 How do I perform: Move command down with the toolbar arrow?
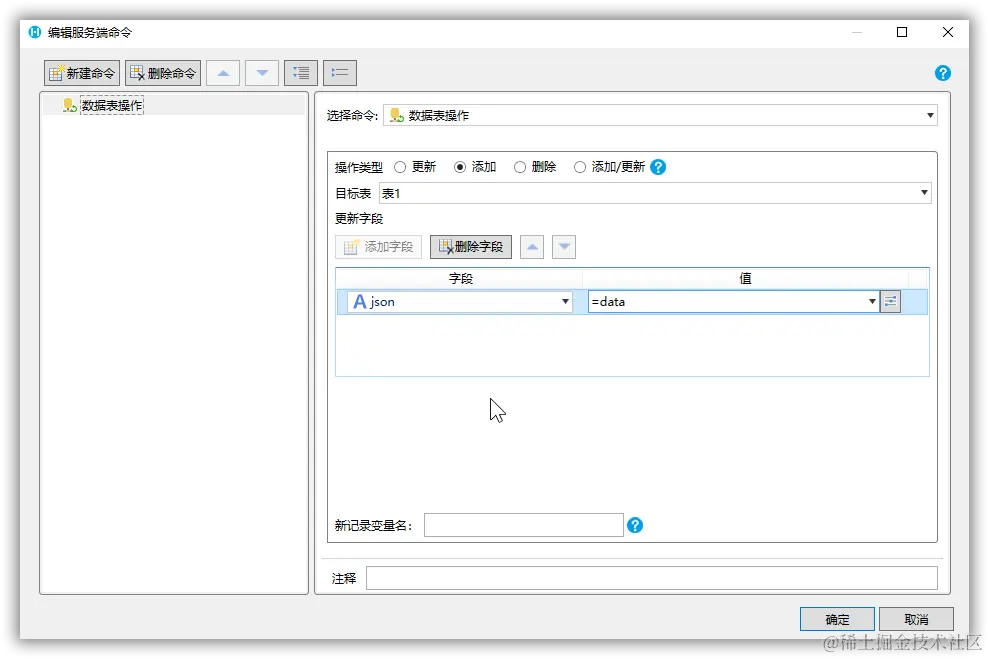click(262, 73)
